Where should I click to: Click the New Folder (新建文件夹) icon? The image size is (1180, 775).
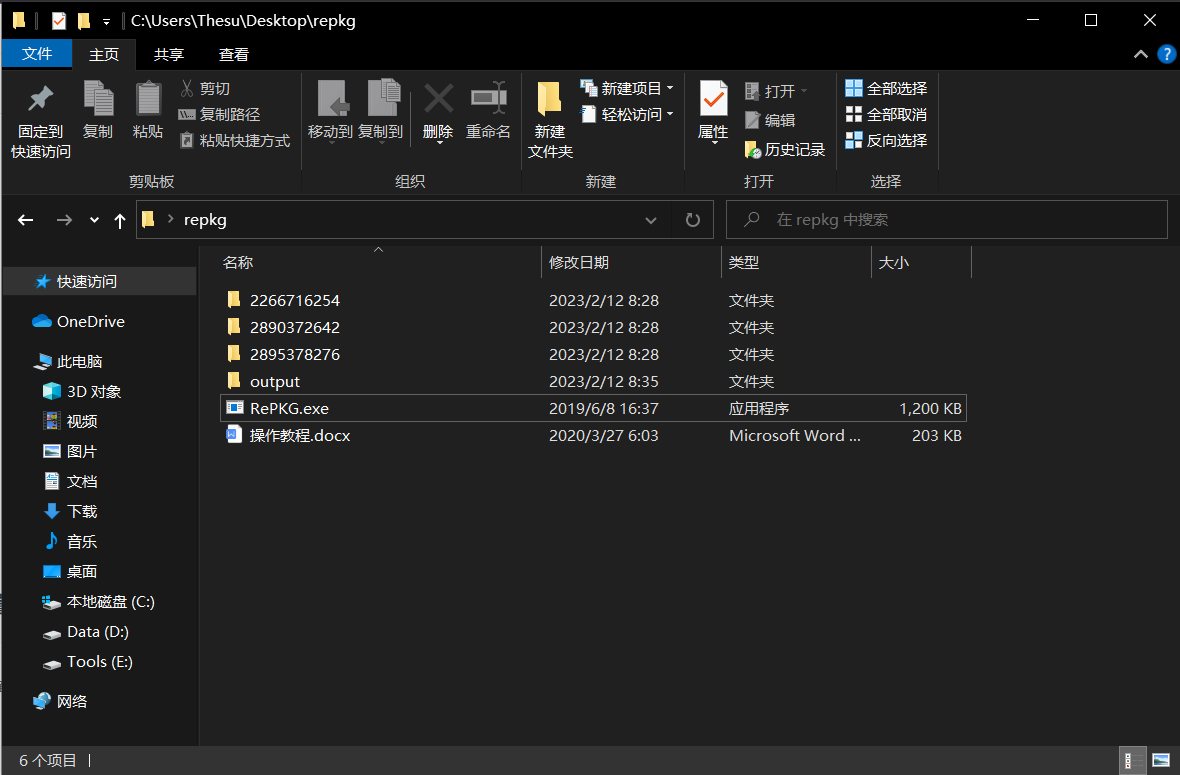point(549,99)
